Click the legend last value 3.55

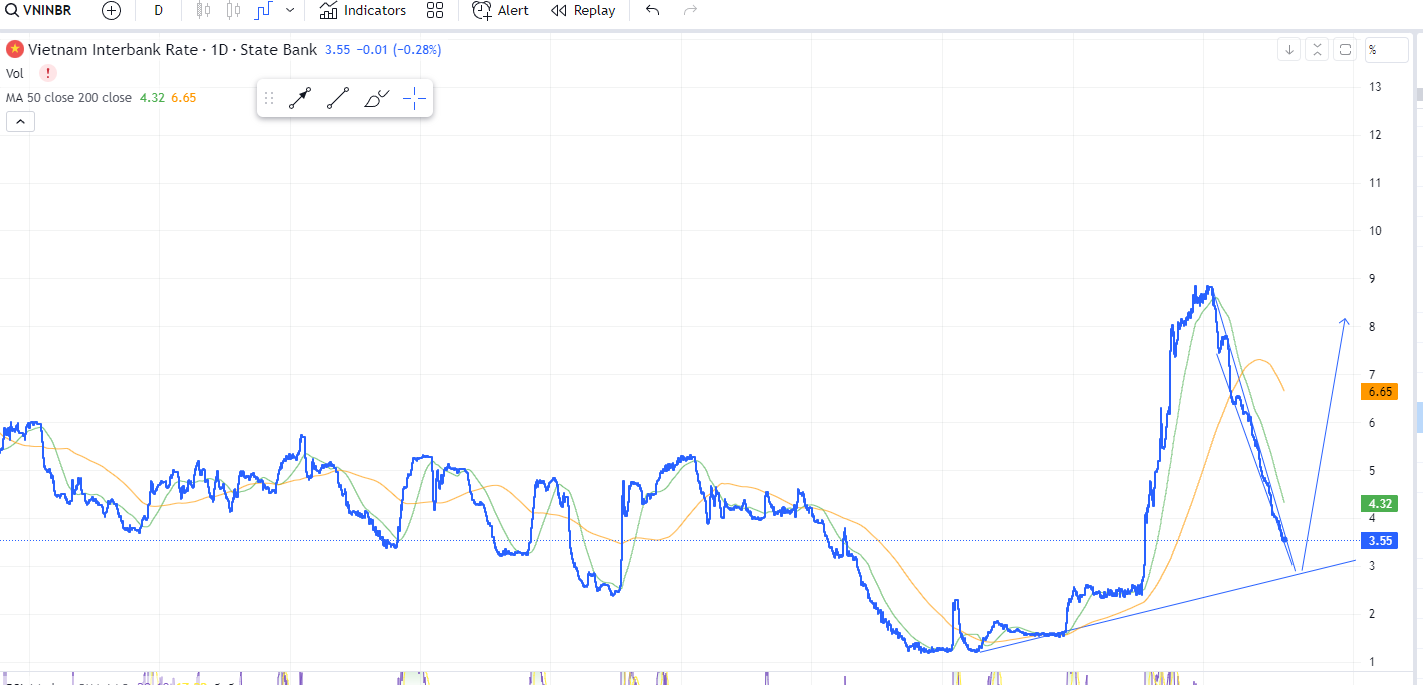(337, 49)
